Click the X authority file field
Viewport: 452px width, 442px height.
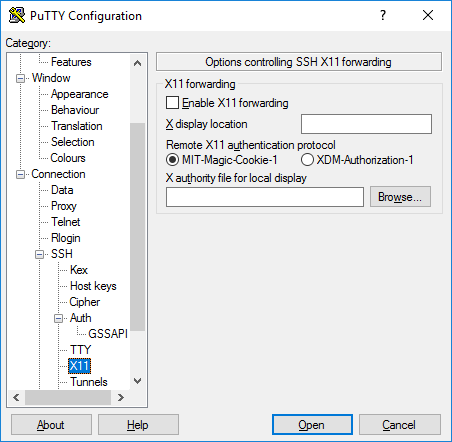tap(265, 197)
